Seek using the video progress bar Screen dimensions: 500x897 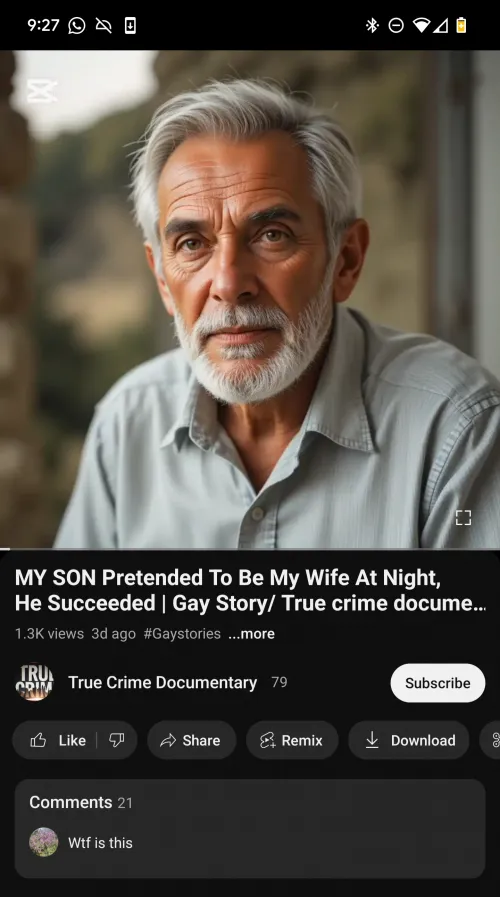(250, 549)
